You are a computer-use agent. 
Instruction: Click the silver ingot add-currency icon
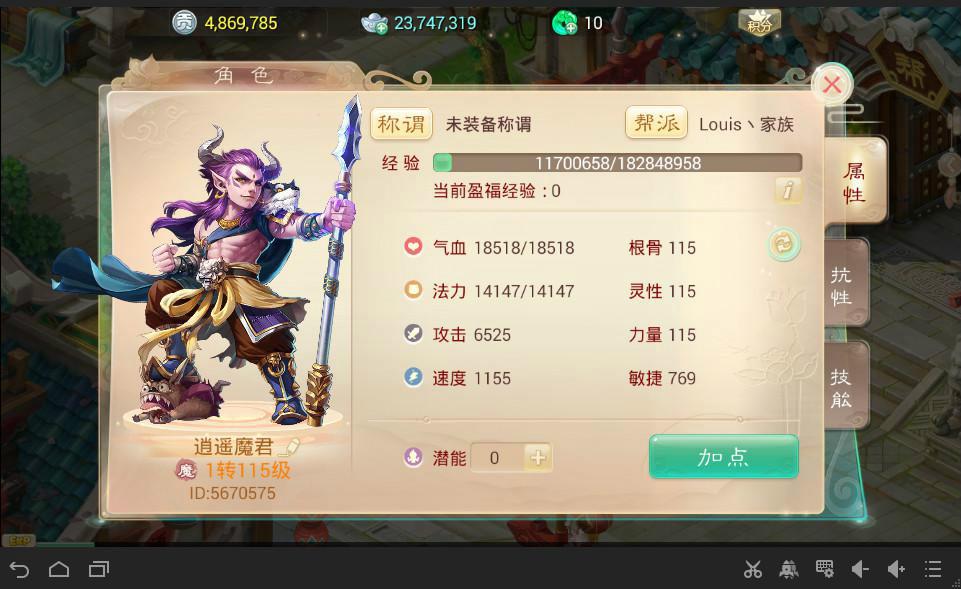(x=374, y=23)
